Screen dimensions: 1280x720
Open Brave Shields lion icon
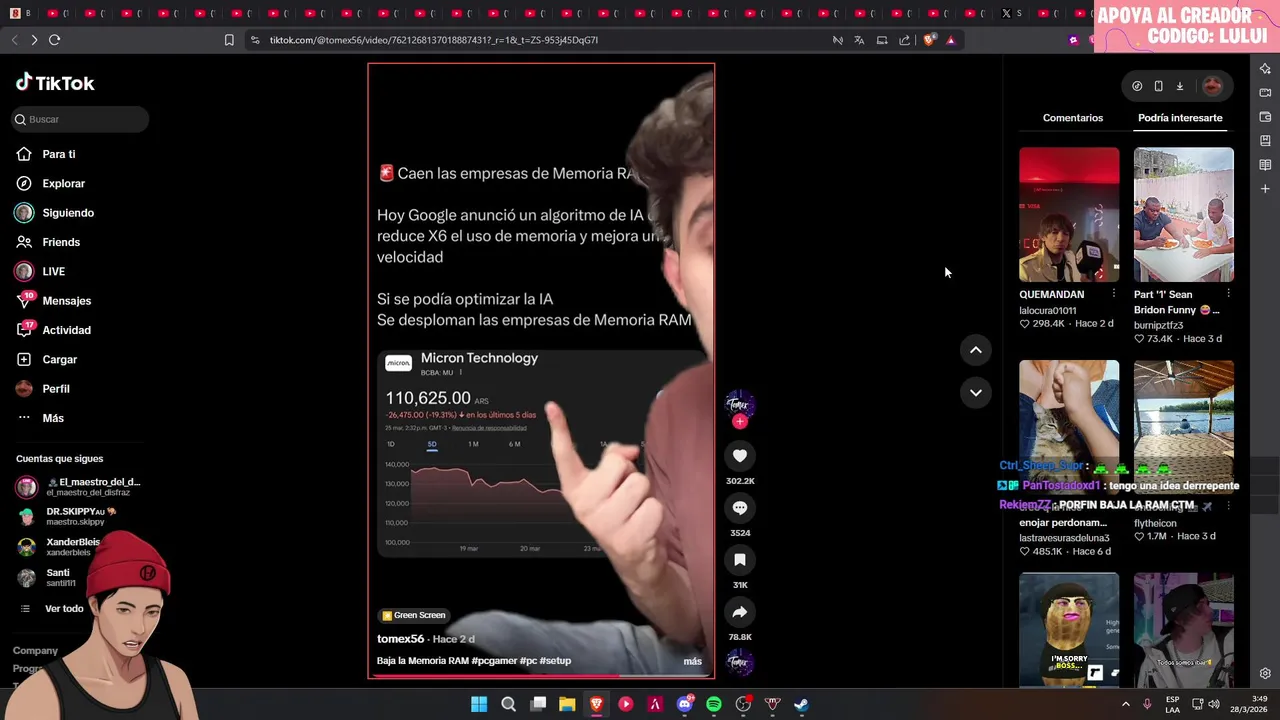point(929,40)
